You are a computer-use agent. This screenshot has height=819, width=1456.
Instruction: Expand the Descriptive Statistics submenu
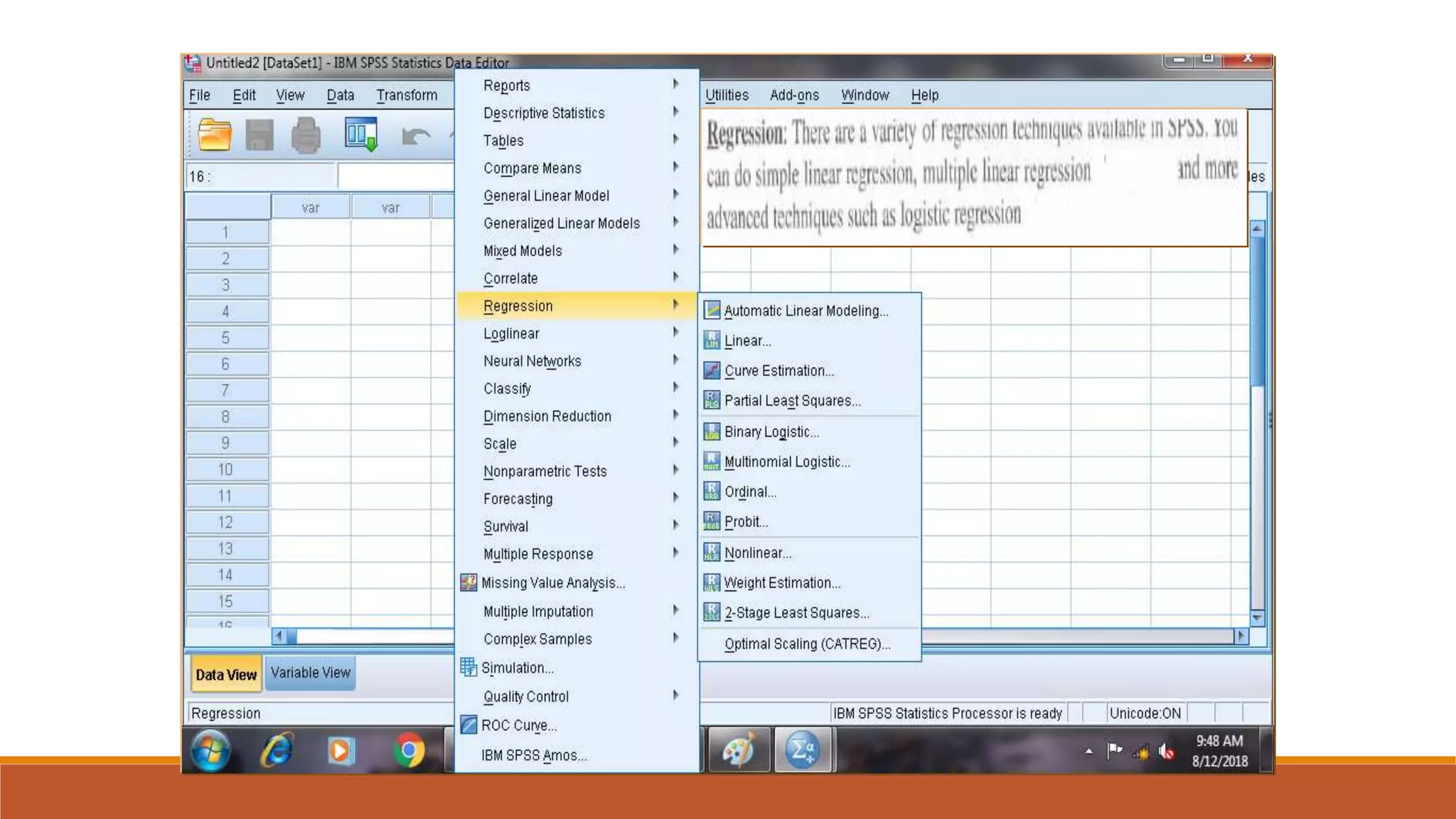tap(544, 113)
